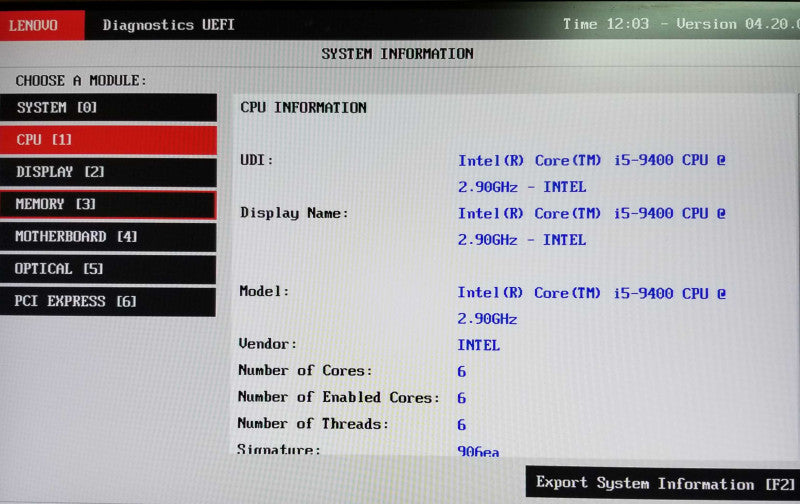Click the Vendor label
Viewport: 800px width, 504px height.
[267, 344]
